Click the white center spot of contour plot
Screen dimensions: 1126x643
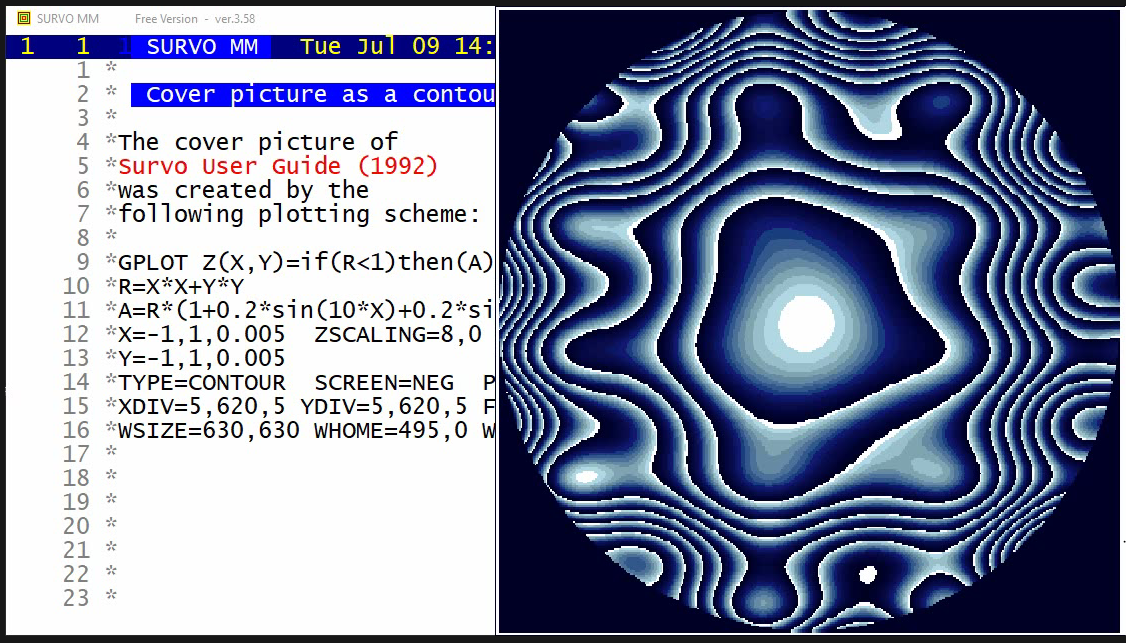coord(806,324)
